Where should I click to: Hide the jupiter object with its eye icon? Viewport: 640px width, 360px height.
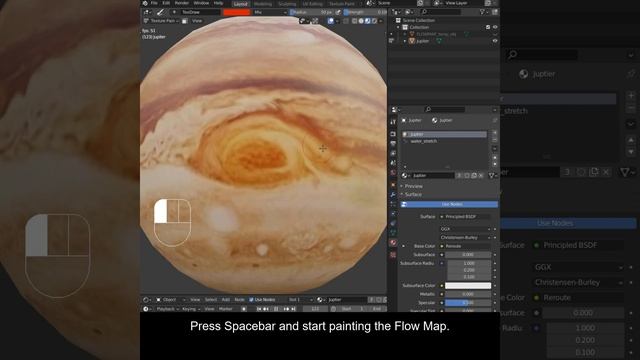coord(495,41)
